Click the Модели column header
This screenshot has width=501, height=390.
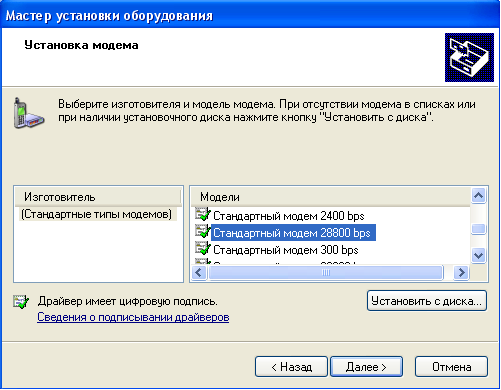click(x=331, y=197)
